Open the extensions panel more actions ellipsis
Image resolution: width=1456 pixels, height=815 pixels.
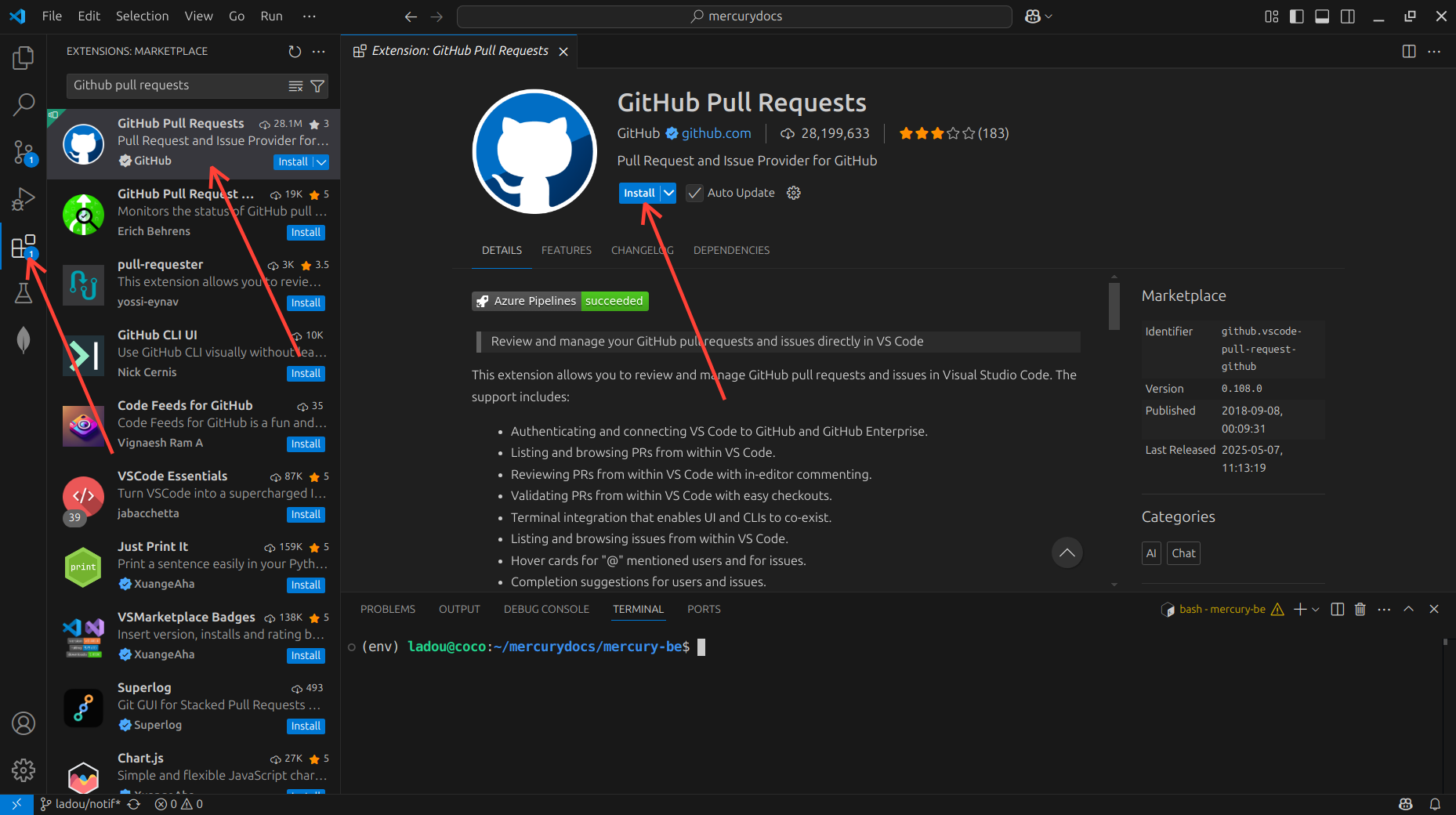pos(318,52)
